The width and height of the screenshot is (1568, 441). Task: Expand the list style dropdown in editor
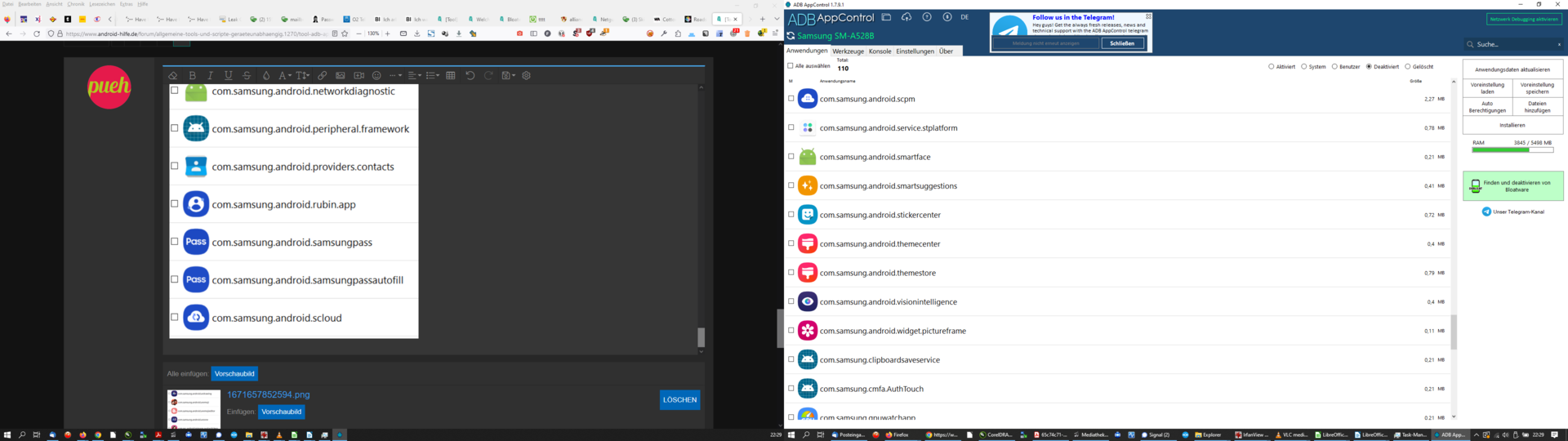click(433, 76)
